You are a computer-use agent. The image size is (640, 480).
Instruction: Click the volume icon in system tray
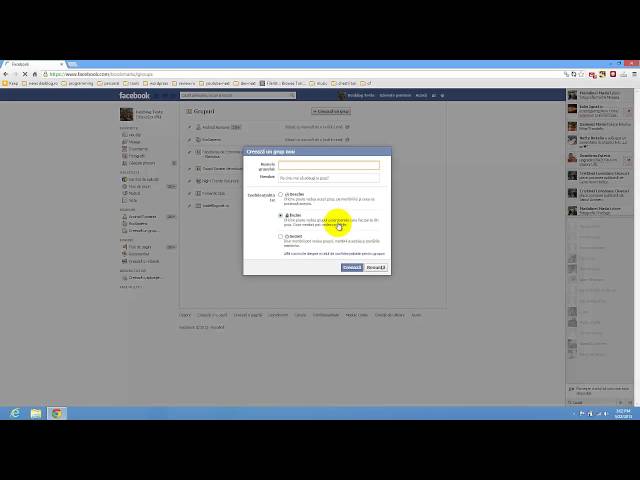pyautogui.click(x=606, y=414)
